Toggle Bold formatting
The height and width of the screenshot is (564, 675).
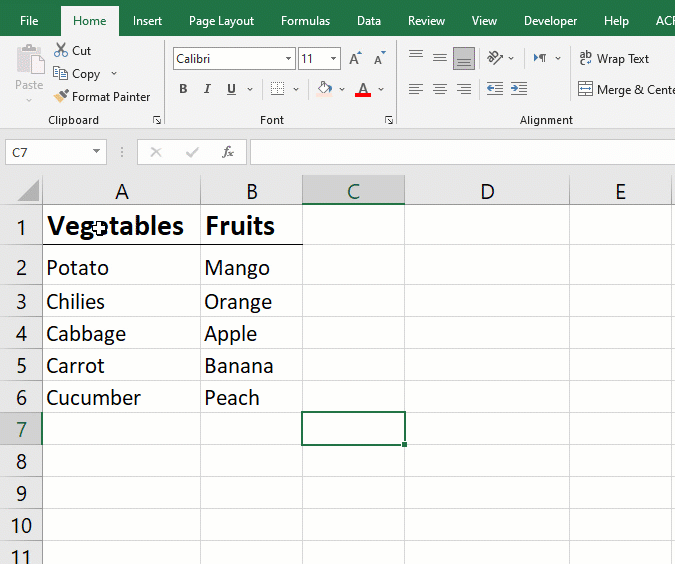point(183,89)
